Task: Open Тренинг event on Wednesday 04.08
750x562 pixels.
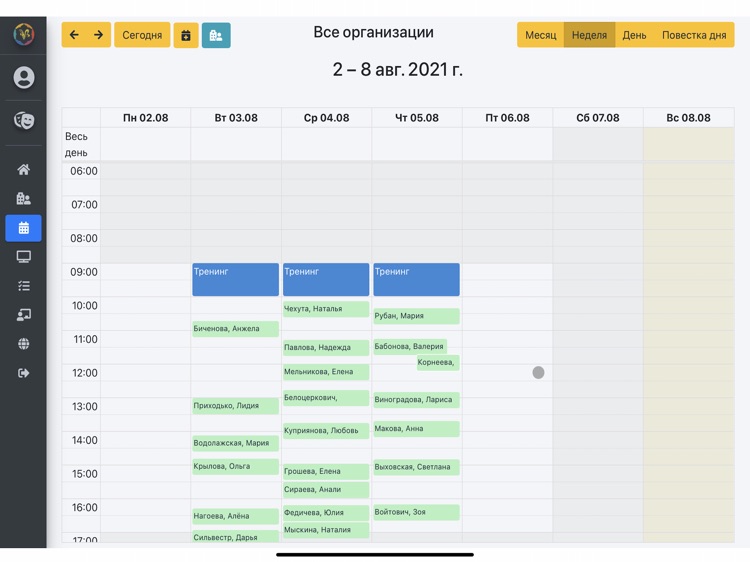Action: (x=326, y=279)
